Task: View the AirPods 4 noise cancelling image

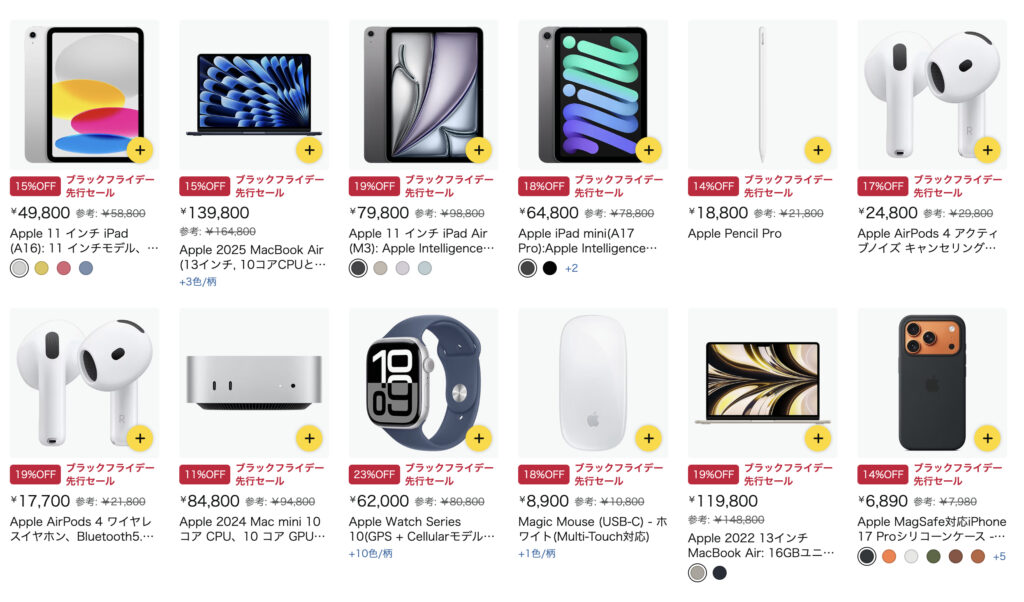Action: (x=932, y=95)
